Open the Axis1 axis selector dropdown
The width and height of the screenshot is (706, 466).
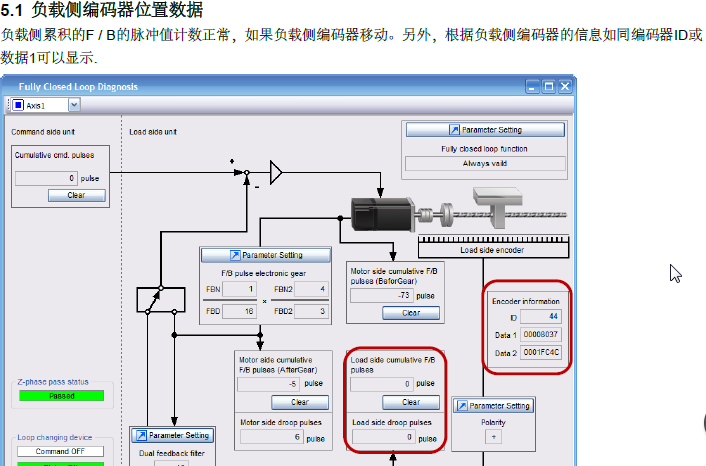[74, 105]
